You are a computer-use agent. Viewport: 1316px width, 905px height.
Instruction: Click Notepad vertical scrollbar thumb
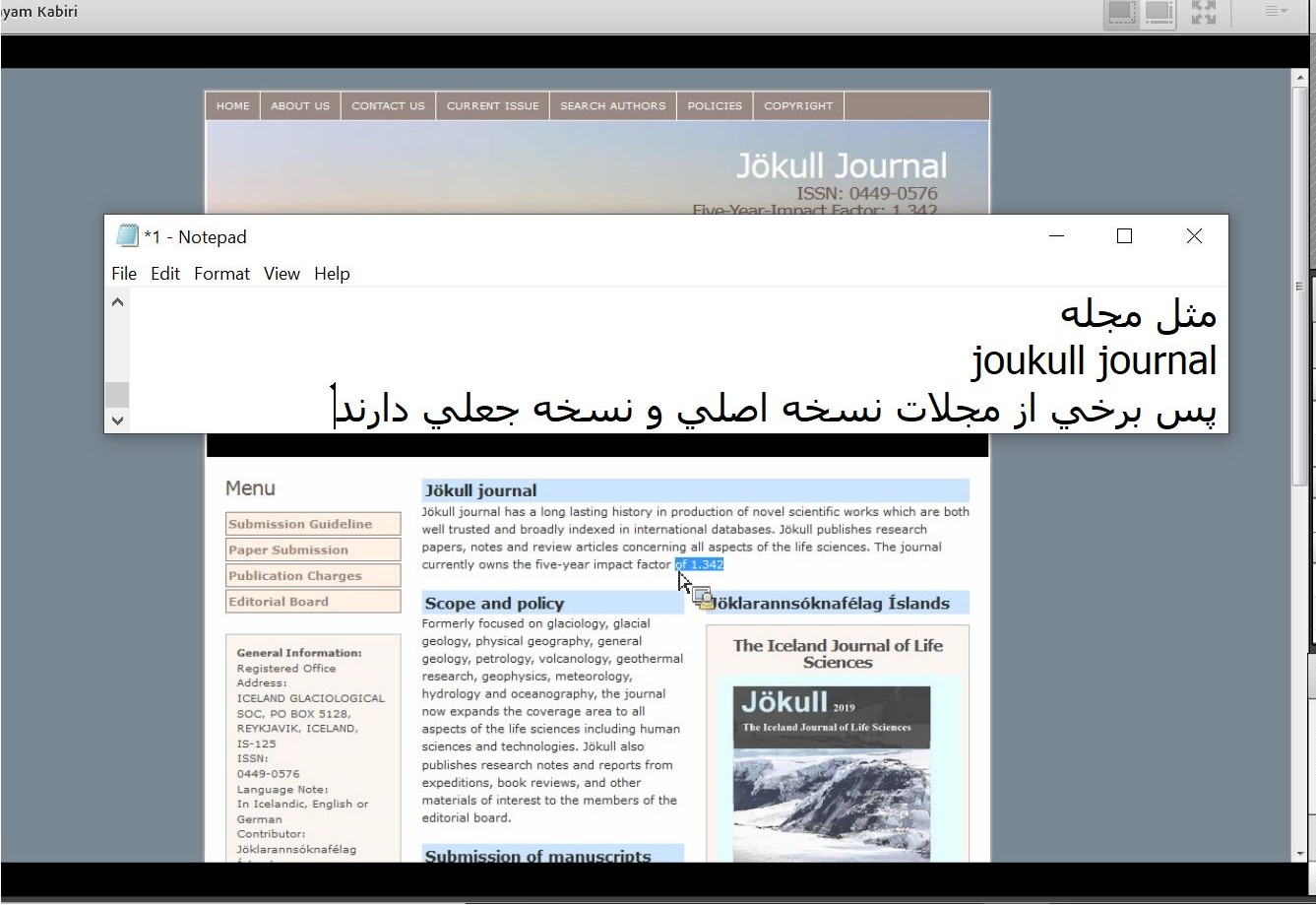tap(117, 395)
